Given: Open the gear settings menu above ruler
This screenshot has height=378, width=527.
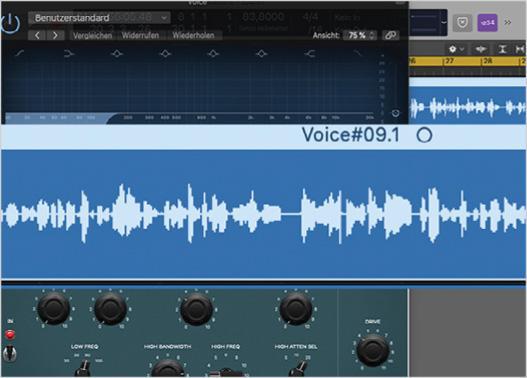Looking at the screenshot, I should [456, 49].
